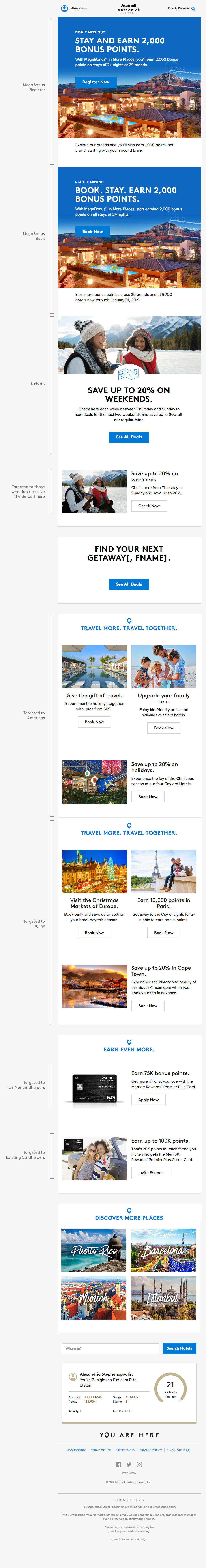Click the Find & Reserve search icon
Viewport: 206px width, 1568px height.
point(193,9)
